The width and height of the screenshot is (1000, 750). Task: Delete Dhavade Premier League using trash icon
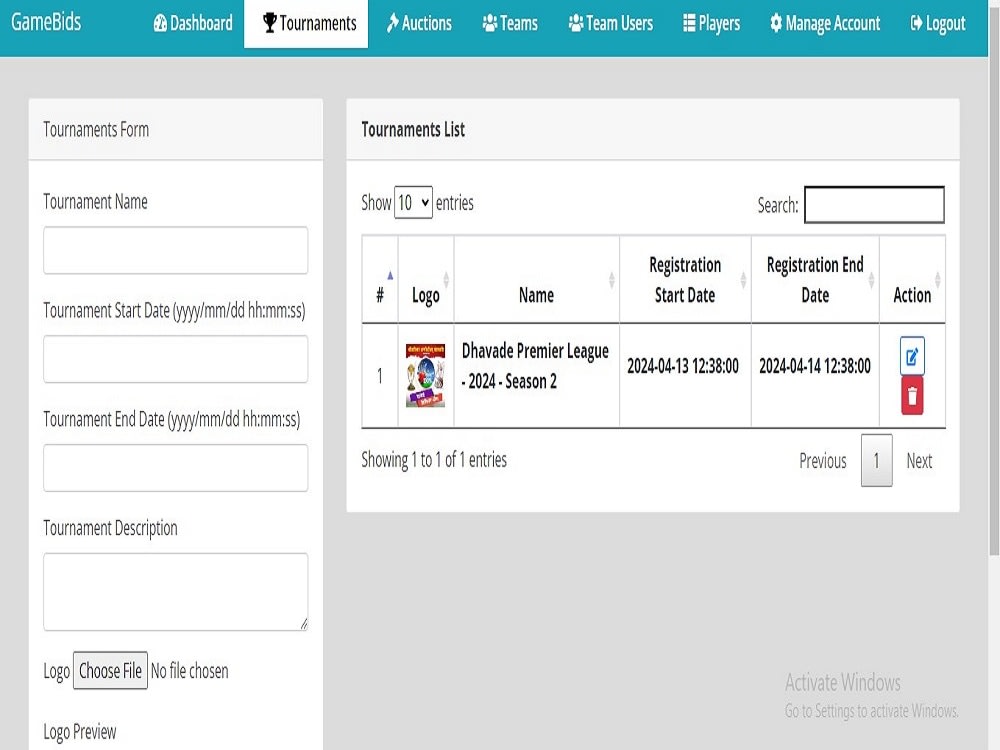tap(912, 396)
